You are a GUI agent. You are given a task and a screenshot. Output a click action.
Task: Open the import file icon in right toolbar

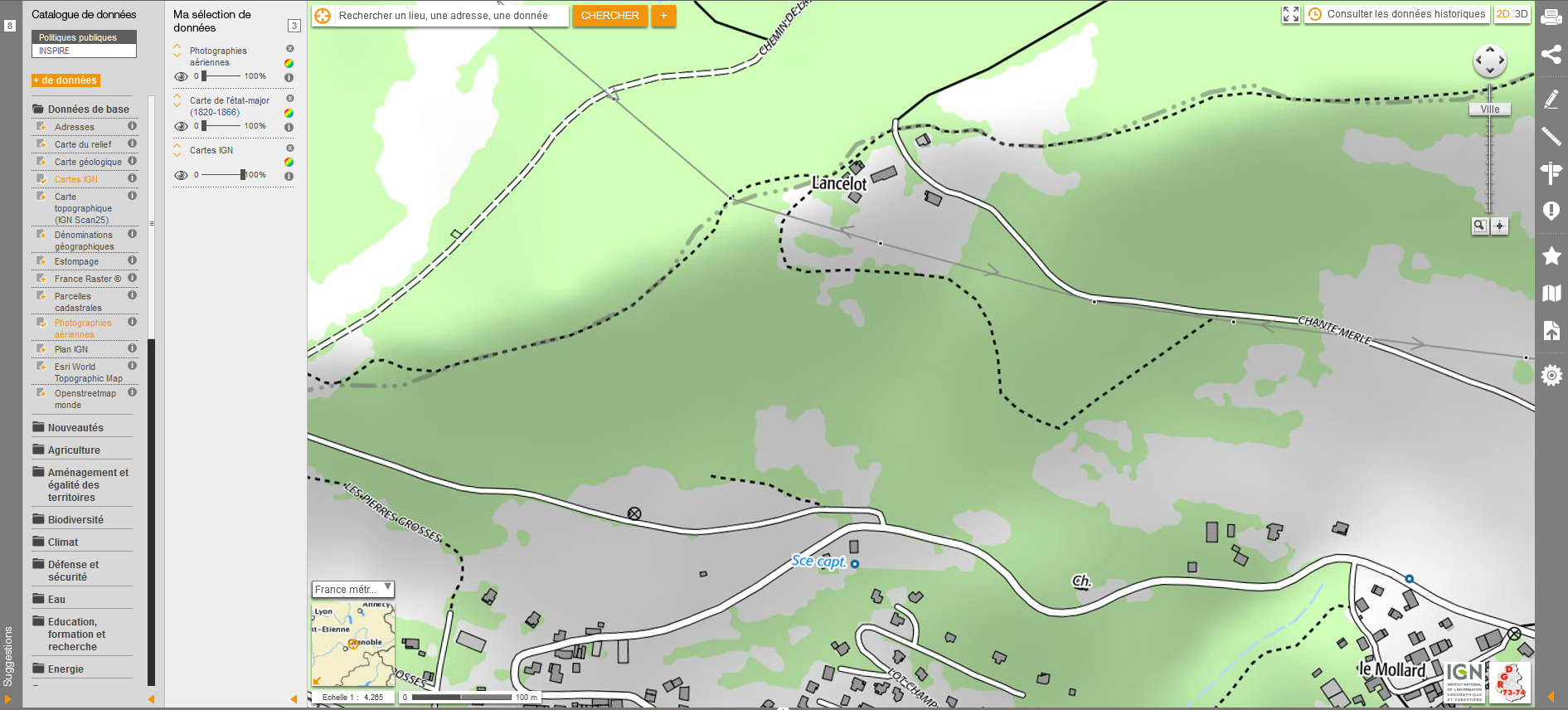pos(1551,330)
